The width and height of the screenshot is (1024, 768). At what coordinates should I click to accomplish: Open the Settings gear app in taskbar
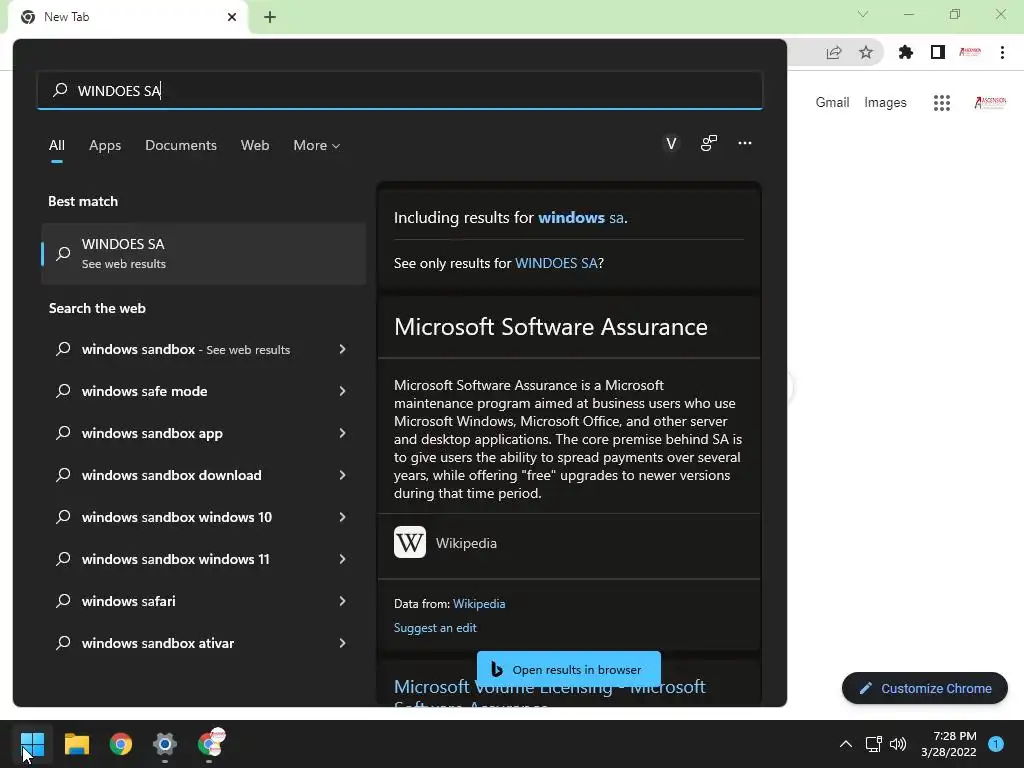[x=165, y=744]
